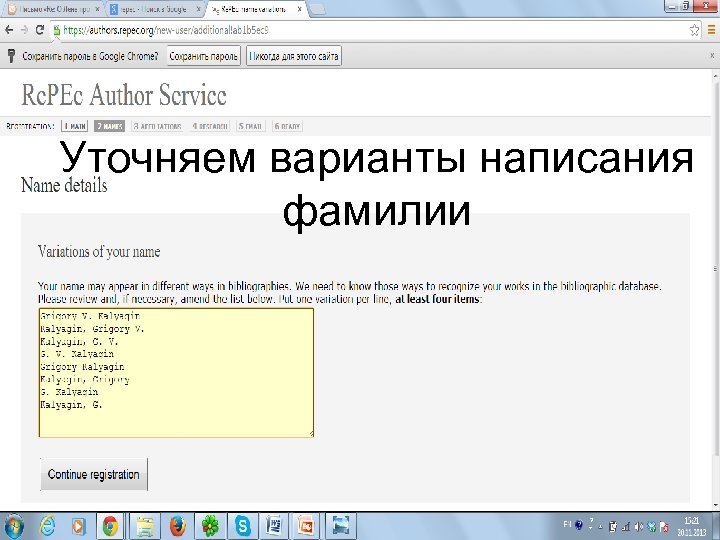
Task: Open Chrome menu hamburger icon
Action: [711, 30]
